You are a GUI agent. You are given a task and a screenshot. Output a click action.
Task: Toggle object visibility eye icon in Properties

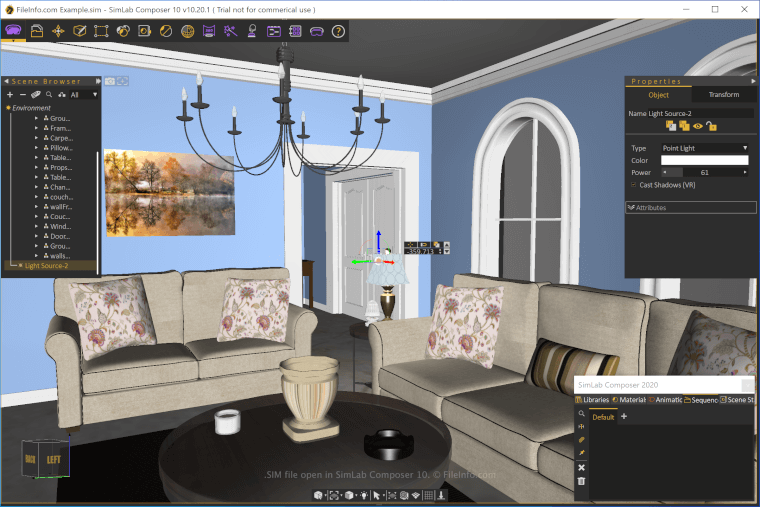tap(697, 126)
